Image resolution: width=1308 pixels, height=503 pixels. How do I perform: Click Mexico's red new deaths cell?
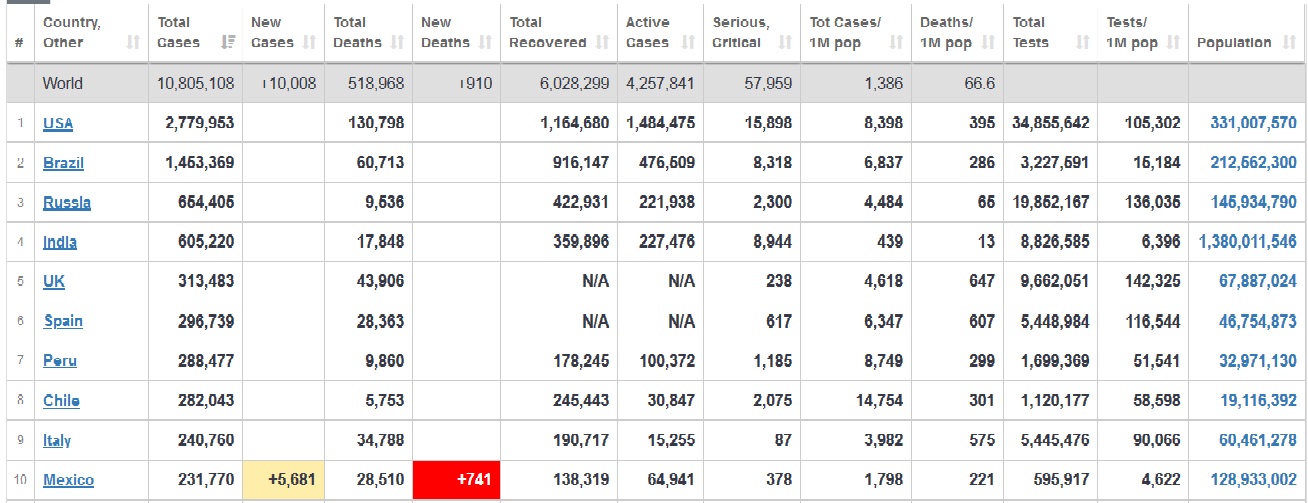[456, 480]
